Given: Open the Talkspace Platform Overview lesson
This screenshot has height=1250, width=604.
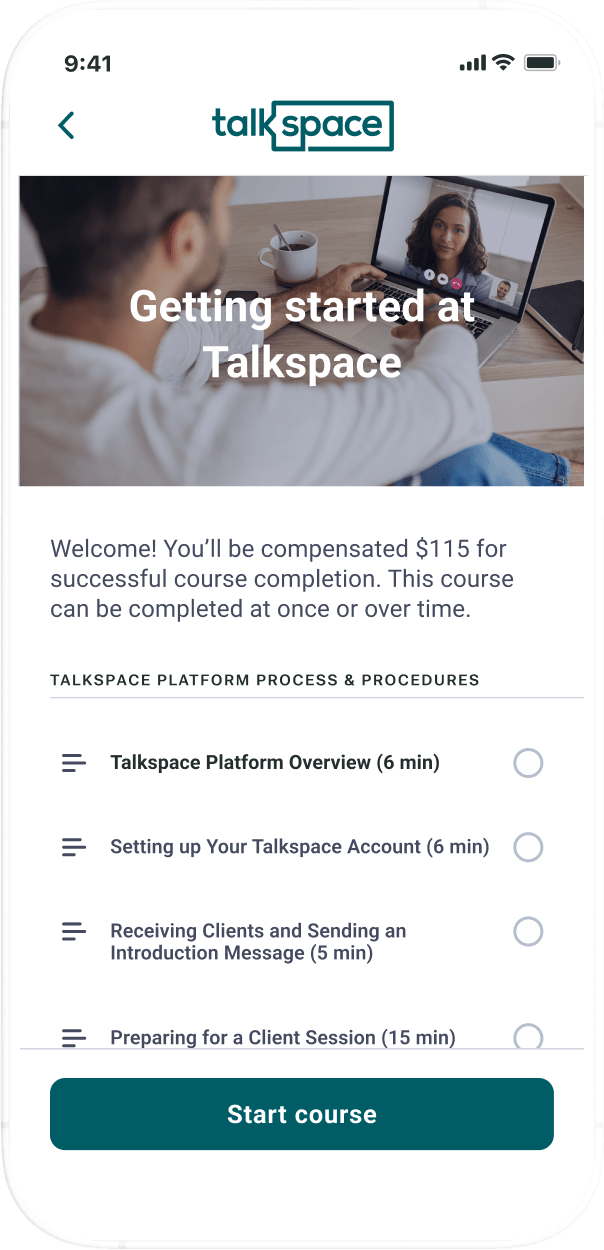Looking at the screenshot, I should point(275,762).
